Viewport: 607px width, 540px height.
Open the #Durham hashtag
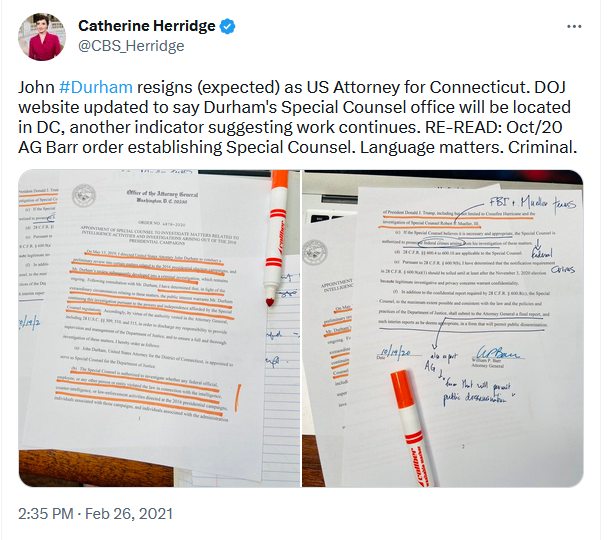96,87
